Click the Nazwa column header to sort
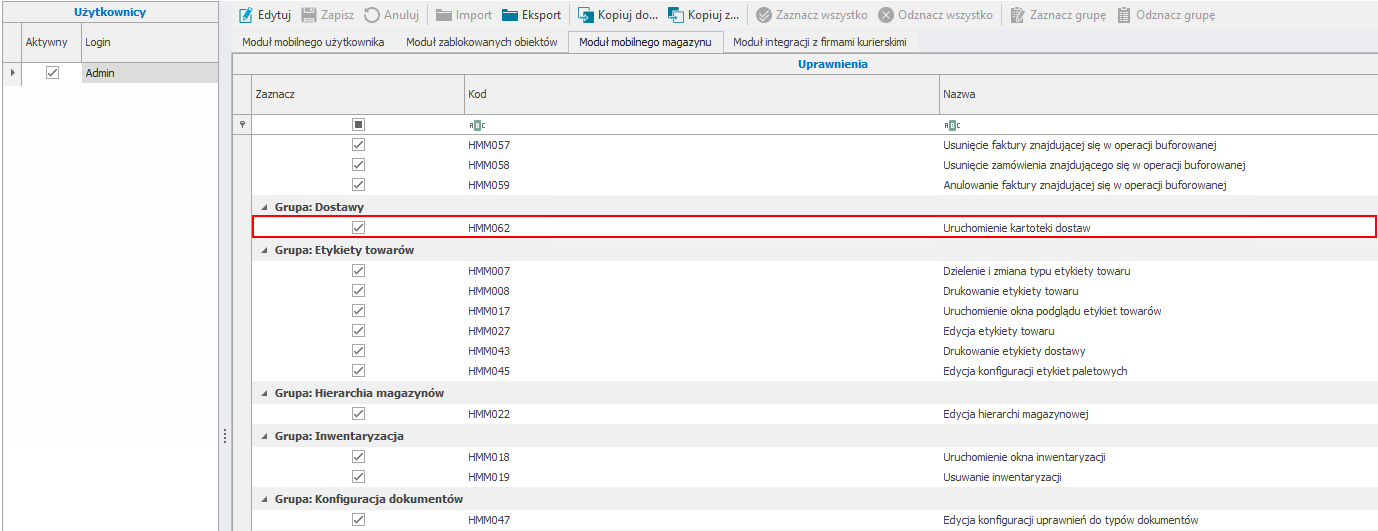The height and width of the screenshot is (531, 1378). tap(1150, 94)
